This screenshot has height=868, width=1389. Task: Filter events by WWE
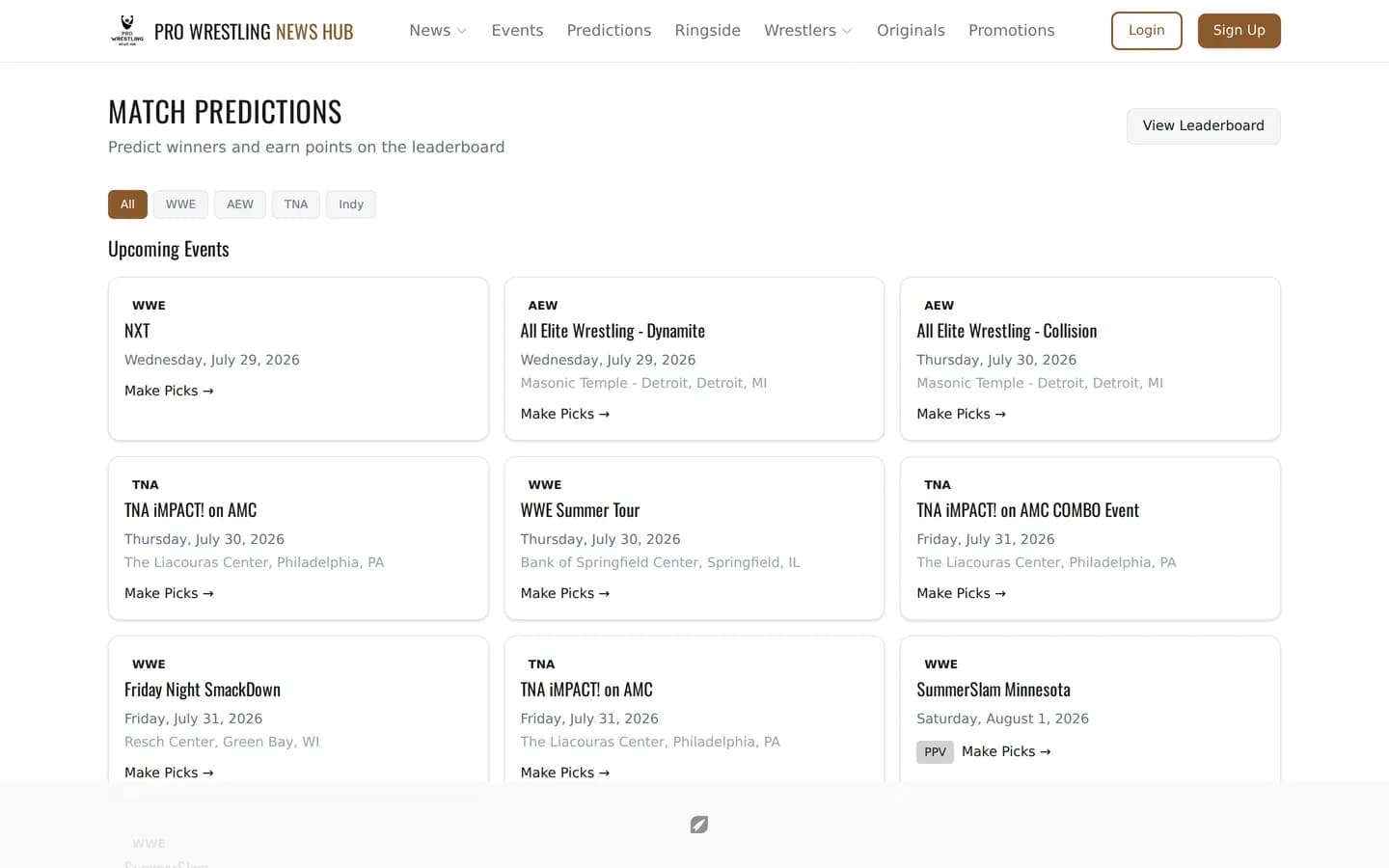pos(180,204)
